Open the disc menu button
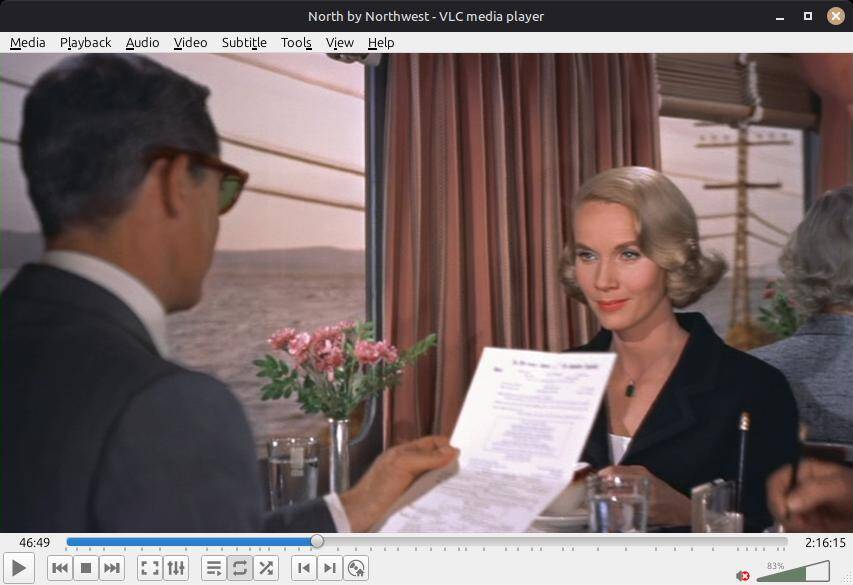Image resolution: width=853 pixels, height=585 pixels. (356, 568)
